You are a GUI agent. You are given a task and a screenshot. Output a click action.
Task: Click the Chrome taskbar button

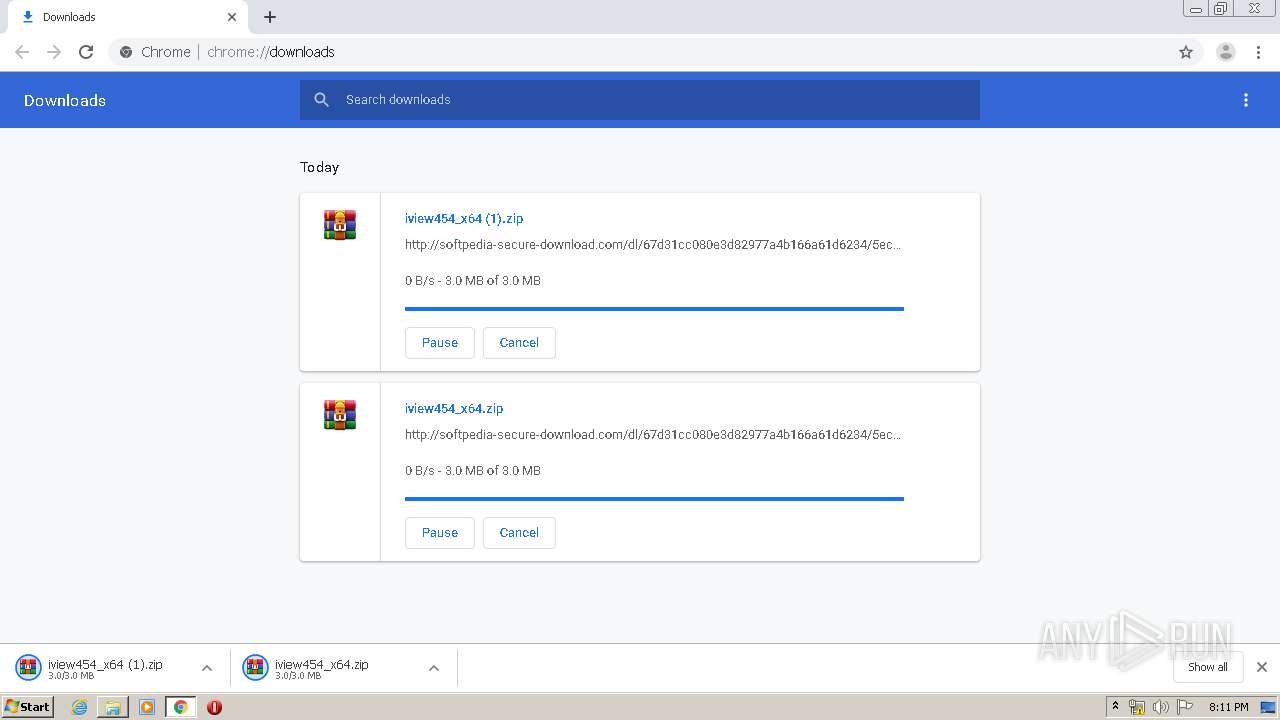coord(180,707)
